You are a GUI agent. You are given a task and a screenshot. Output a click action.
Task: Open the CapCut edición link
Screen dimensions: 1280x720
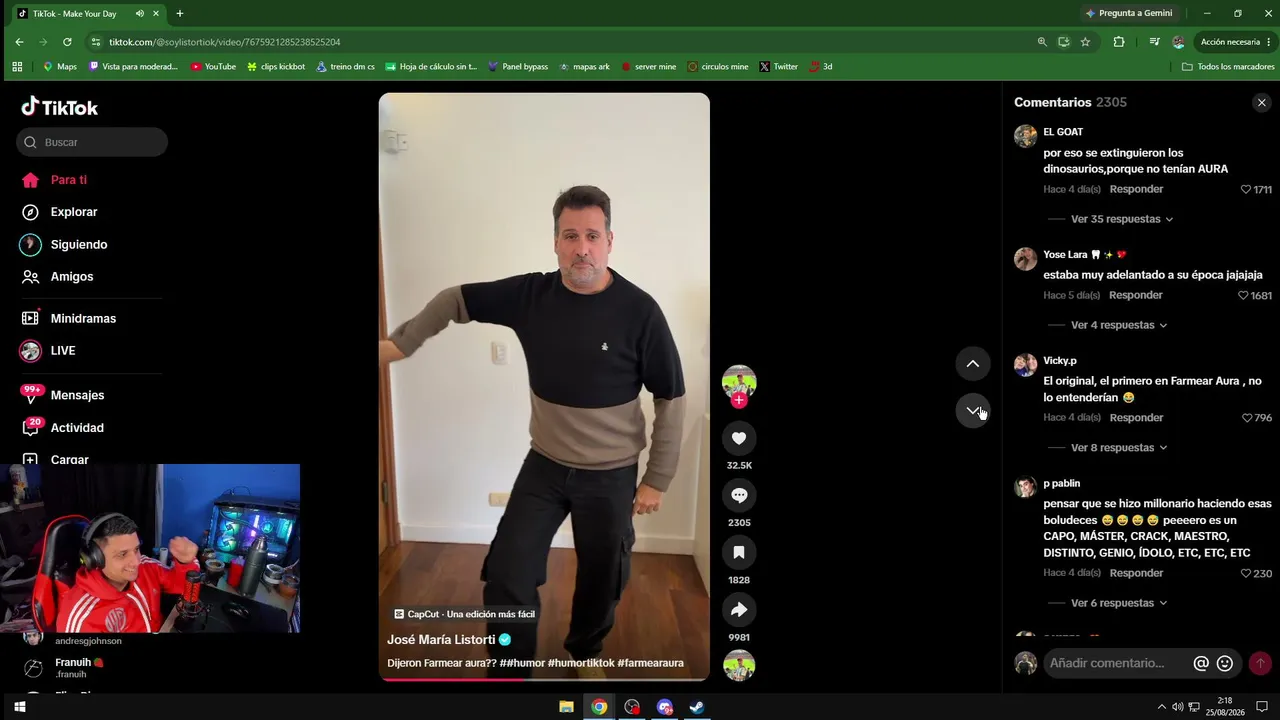pos(464,614)
